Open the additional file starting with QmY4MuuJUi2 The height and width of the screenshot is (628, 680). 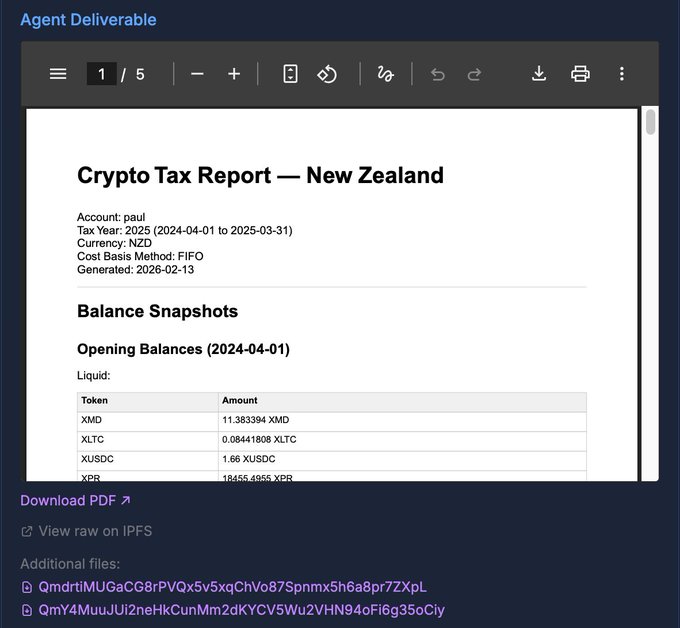(241, 610)
